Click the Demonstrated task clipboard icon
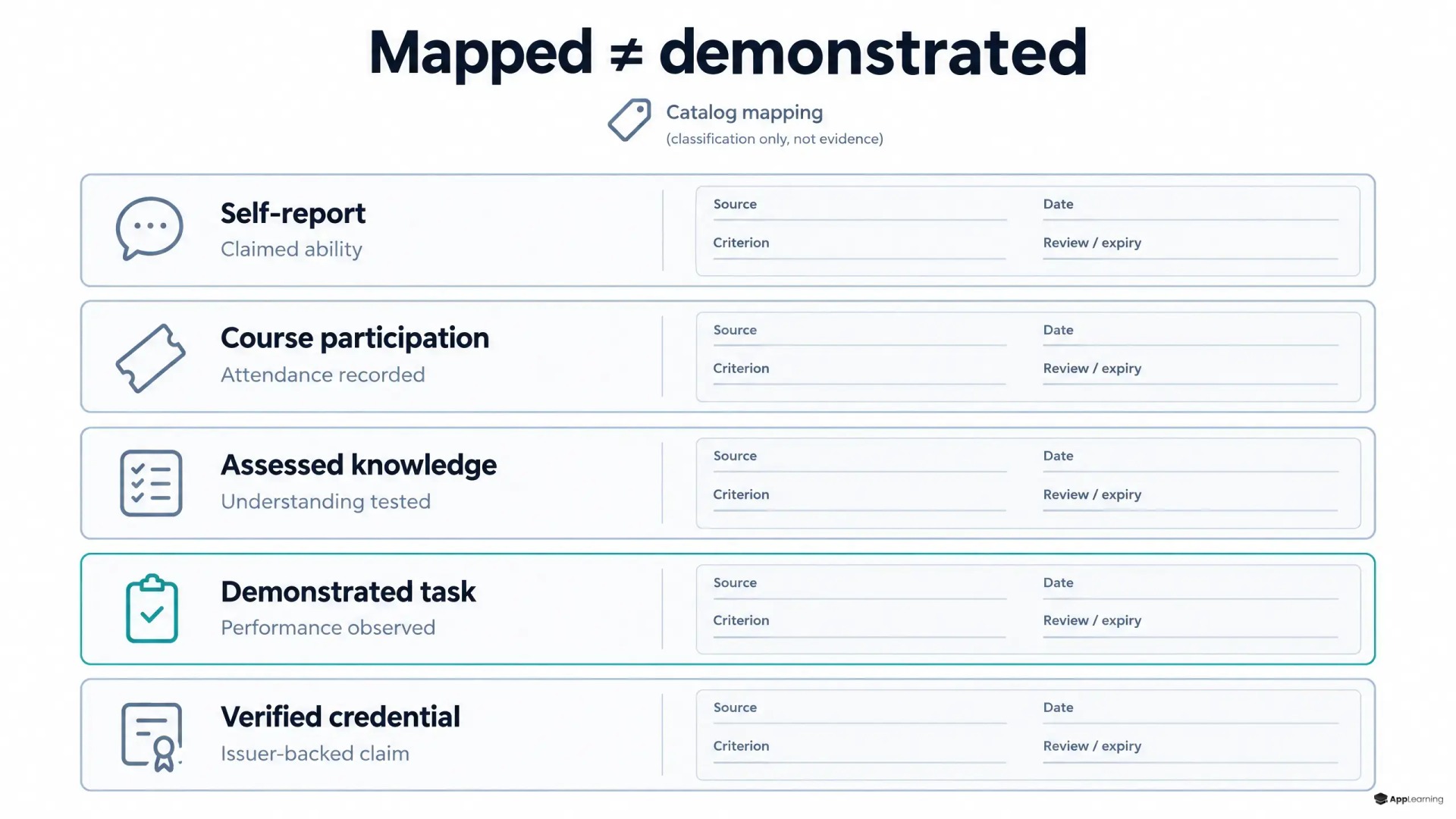The width and height of the screenshot is (1456, 819). click(x=152, y=609)
